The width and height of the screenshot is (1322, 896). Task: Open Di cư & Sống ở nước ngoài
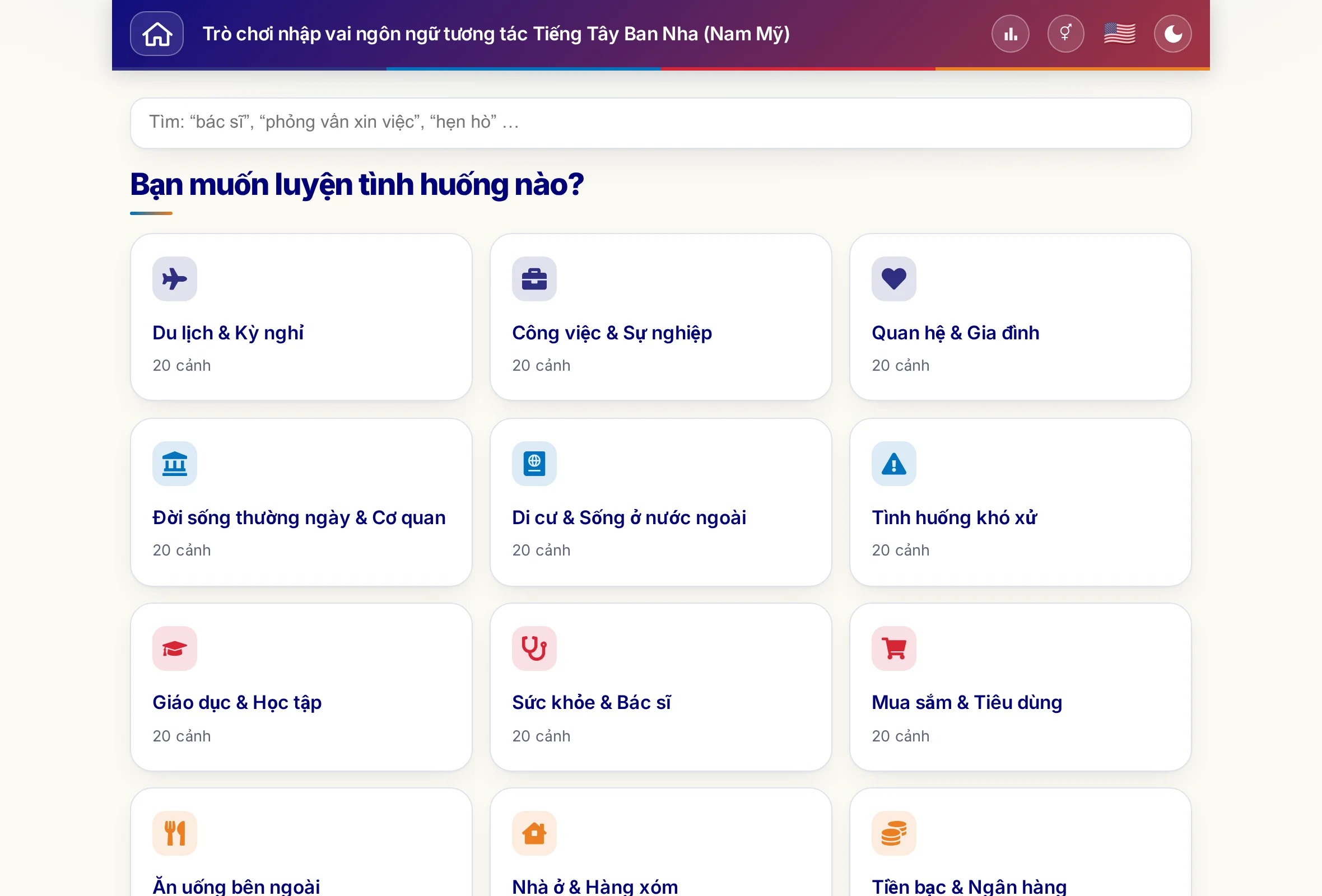pos(660,502)
